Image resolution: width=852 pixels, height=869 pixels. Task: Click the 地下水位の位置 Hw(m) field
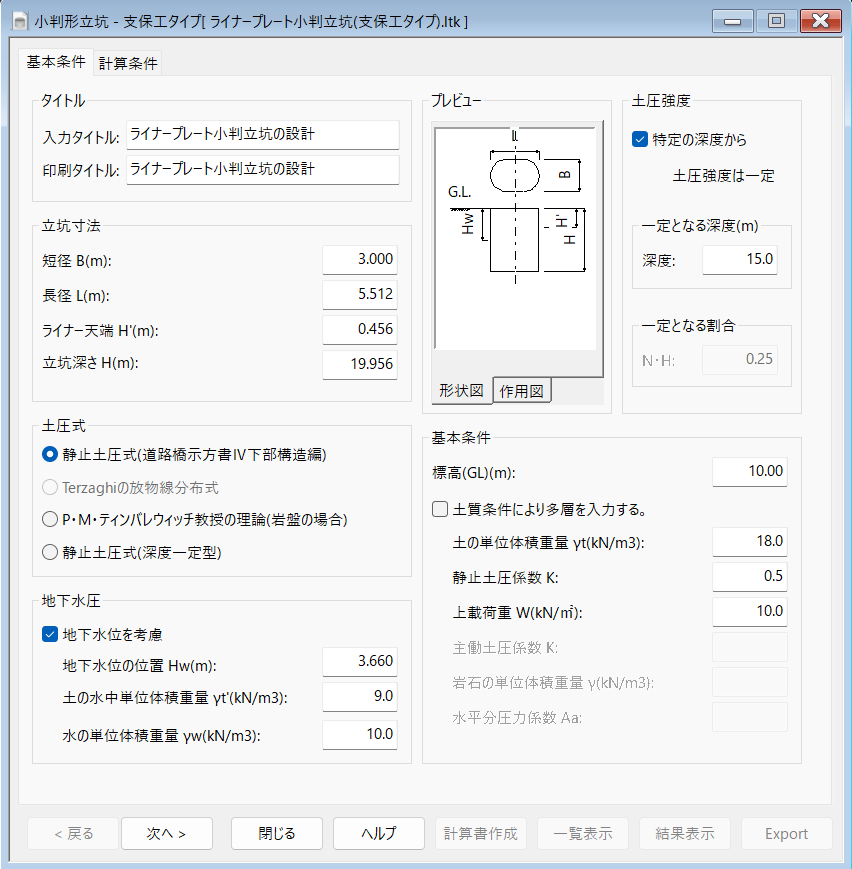[x=360, y=662]
